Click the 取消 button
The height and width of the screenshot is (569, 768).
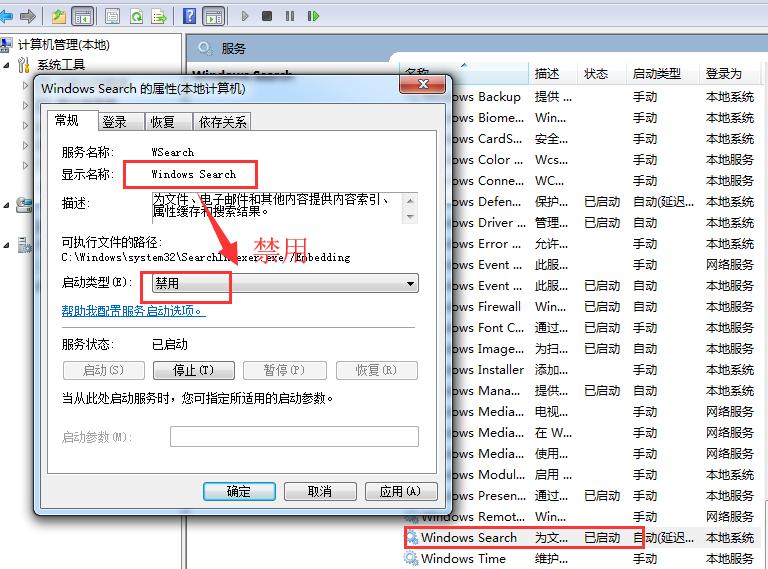[x=320, y=491]
